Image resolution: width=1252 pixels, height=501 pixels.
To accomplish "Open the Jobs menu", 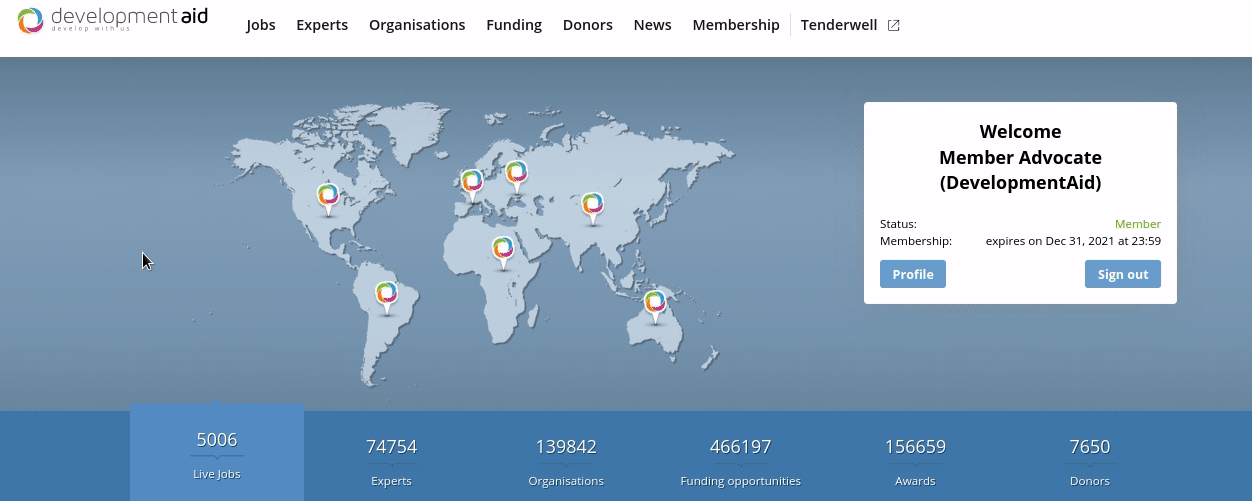I will pyautogui.click(x=261, y=25).
